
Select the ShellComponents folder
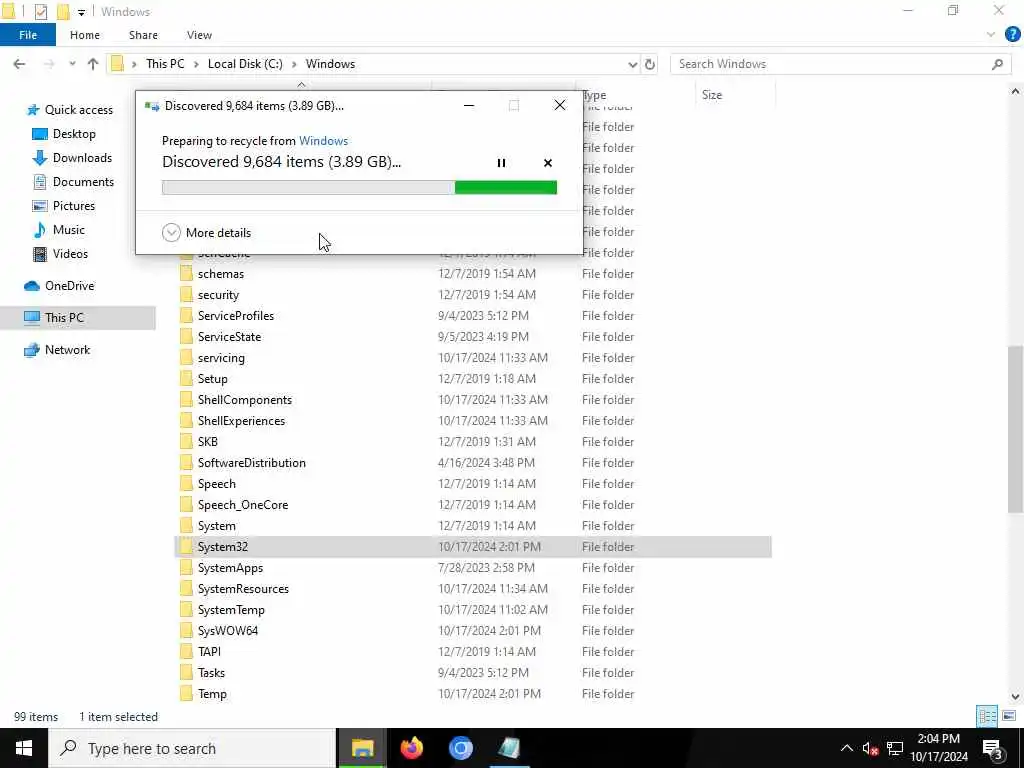[x=244, y=400]
